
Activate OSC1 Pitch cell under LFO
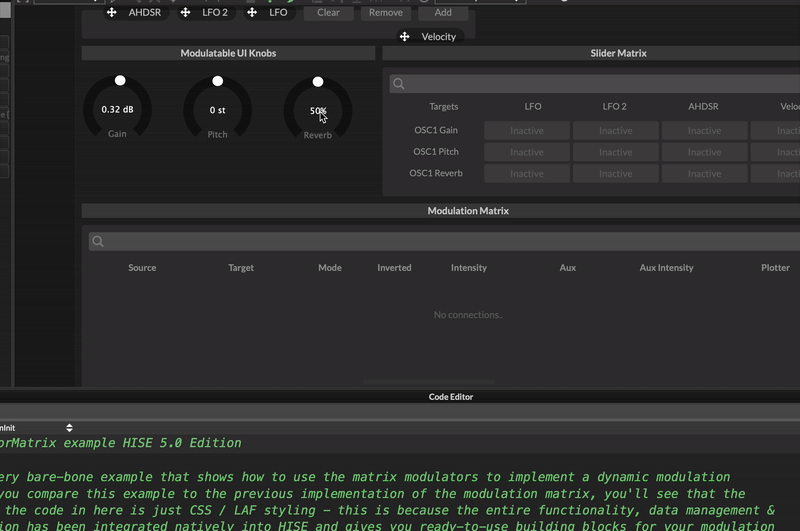tap(527, 152)
